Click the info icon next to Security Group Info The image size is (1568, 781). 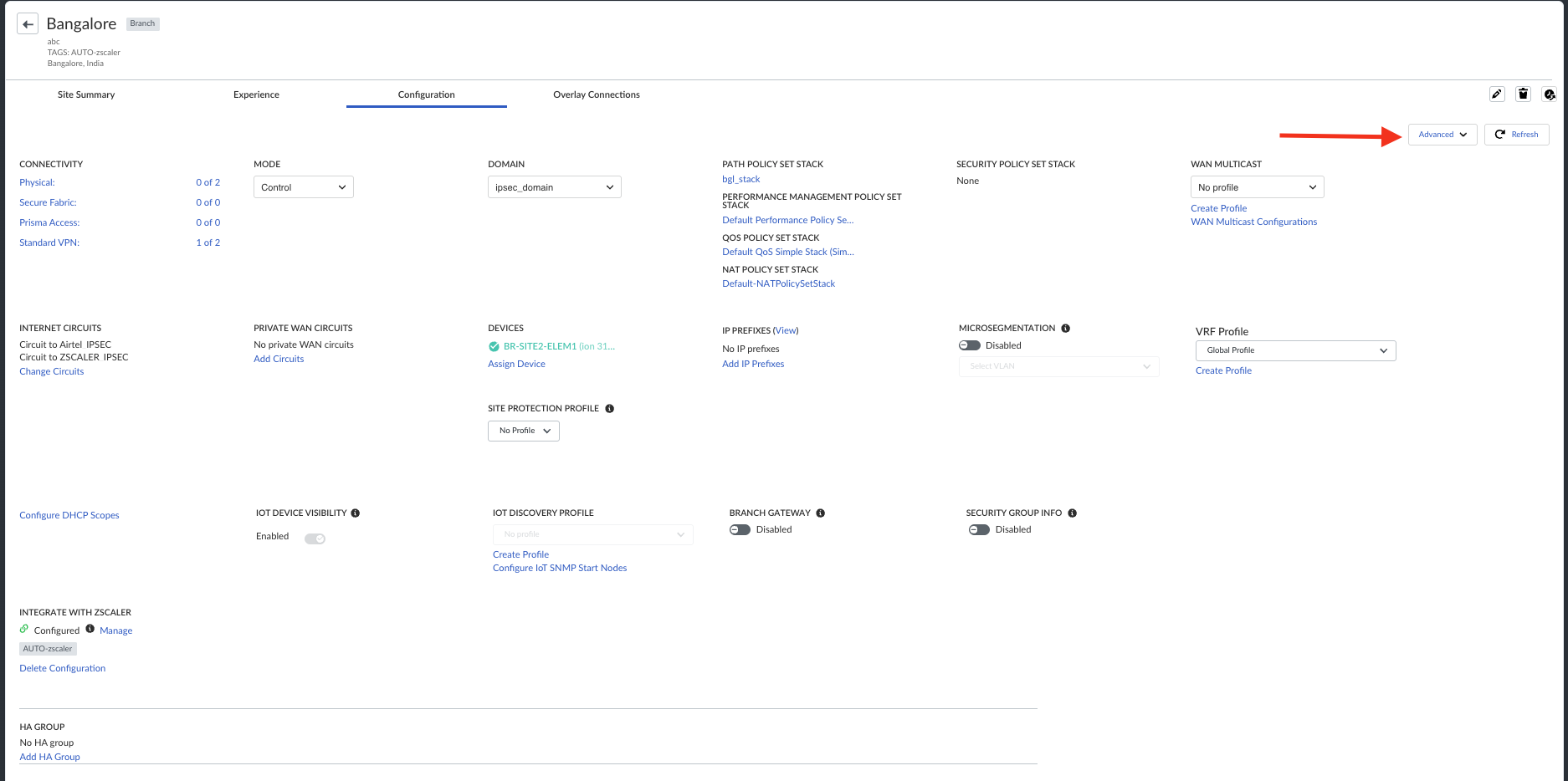coord(1073,513)
